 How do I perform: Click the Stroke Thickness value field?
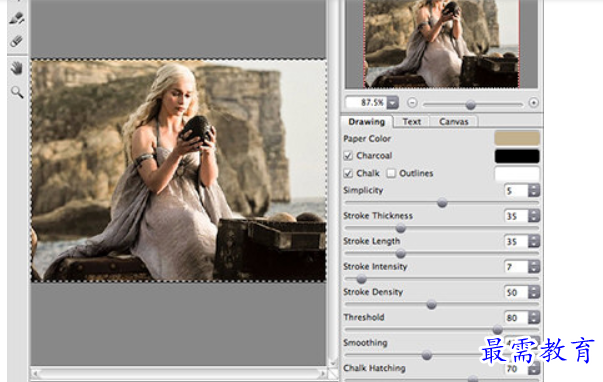(x=516, y=216)
